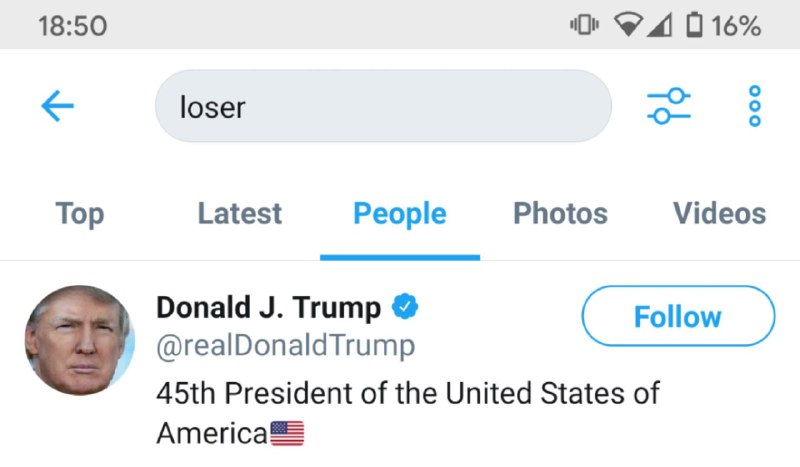Click the Donald J. Trump display name
This screenshot has width=800, height=467.
point(268,307)
